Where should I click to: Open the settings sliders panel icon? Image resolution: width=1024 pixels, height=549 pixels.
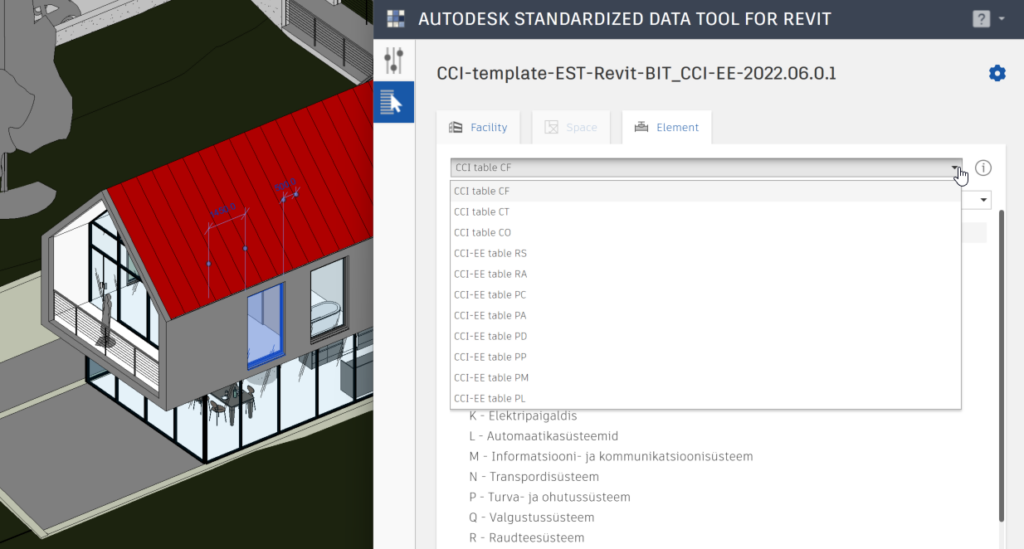(x=394, y=61)
